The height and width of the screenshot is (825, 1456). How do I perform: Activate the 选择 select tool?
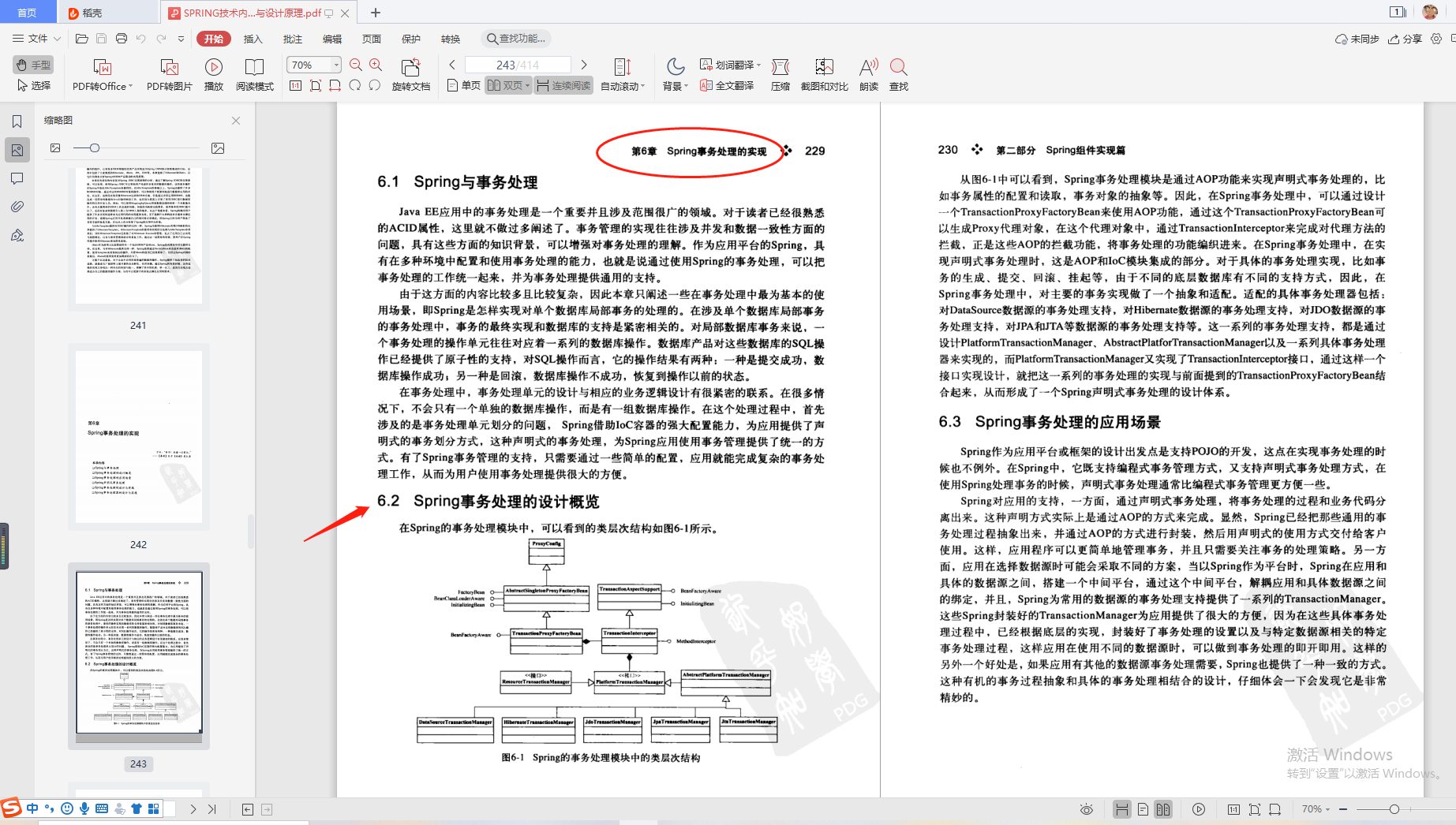point(34,85)
